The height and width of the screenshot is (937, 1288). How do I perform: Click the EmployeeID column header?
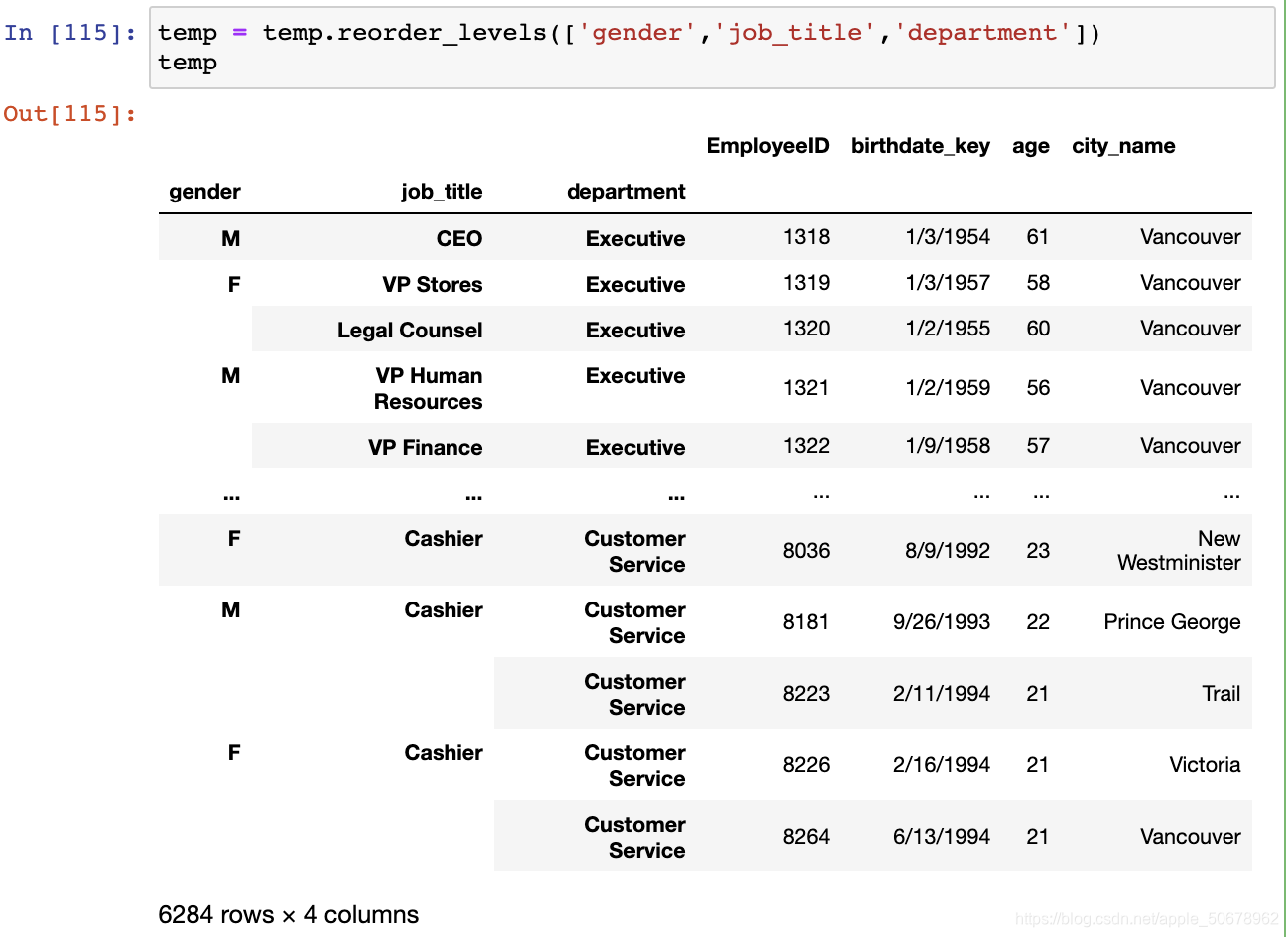(767, 146)
